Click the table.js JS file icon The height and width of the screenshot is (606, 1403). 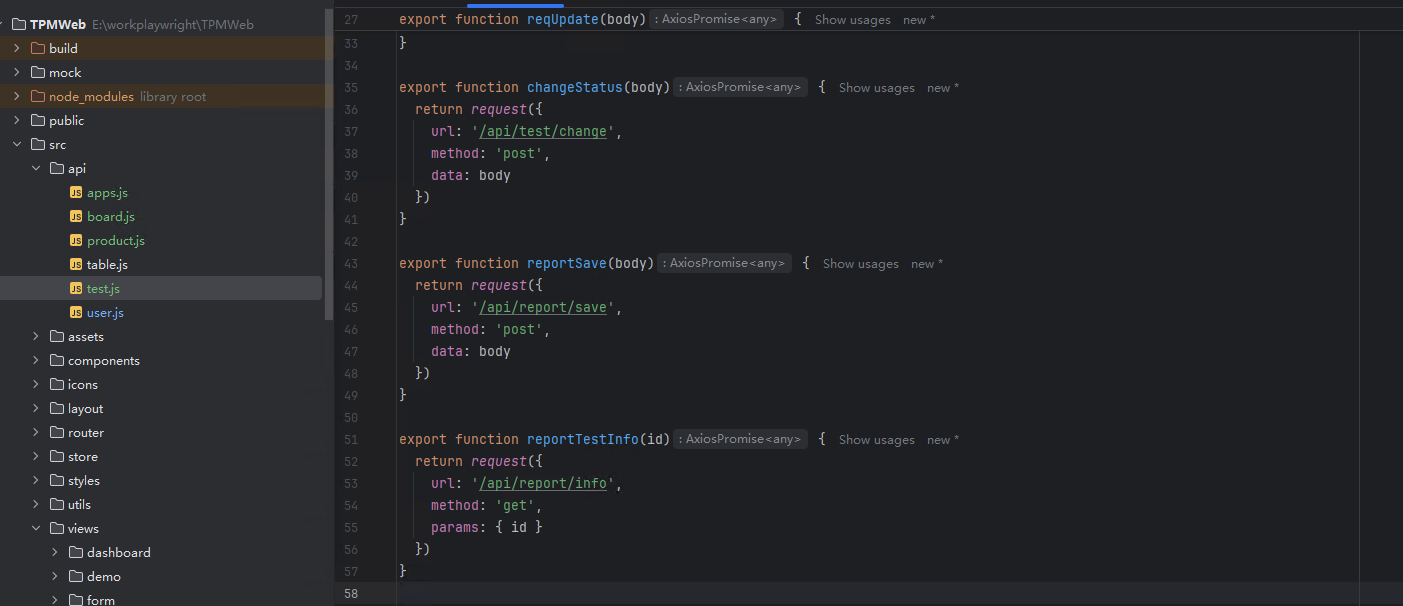pos(76,265)
